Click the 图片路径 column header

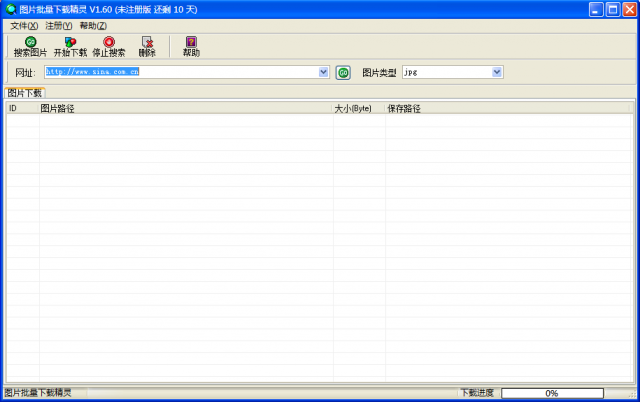pos(186,109)
